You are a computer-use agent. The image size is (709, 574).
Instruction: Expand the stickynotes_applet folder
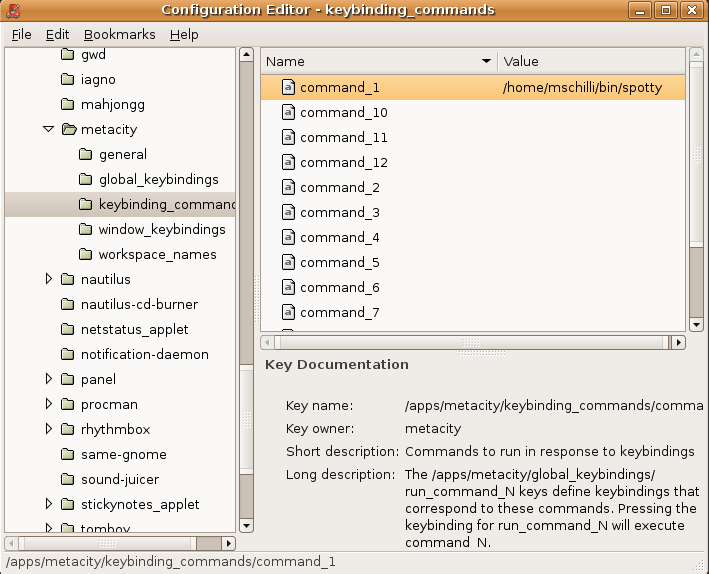[x=48, y=504]
